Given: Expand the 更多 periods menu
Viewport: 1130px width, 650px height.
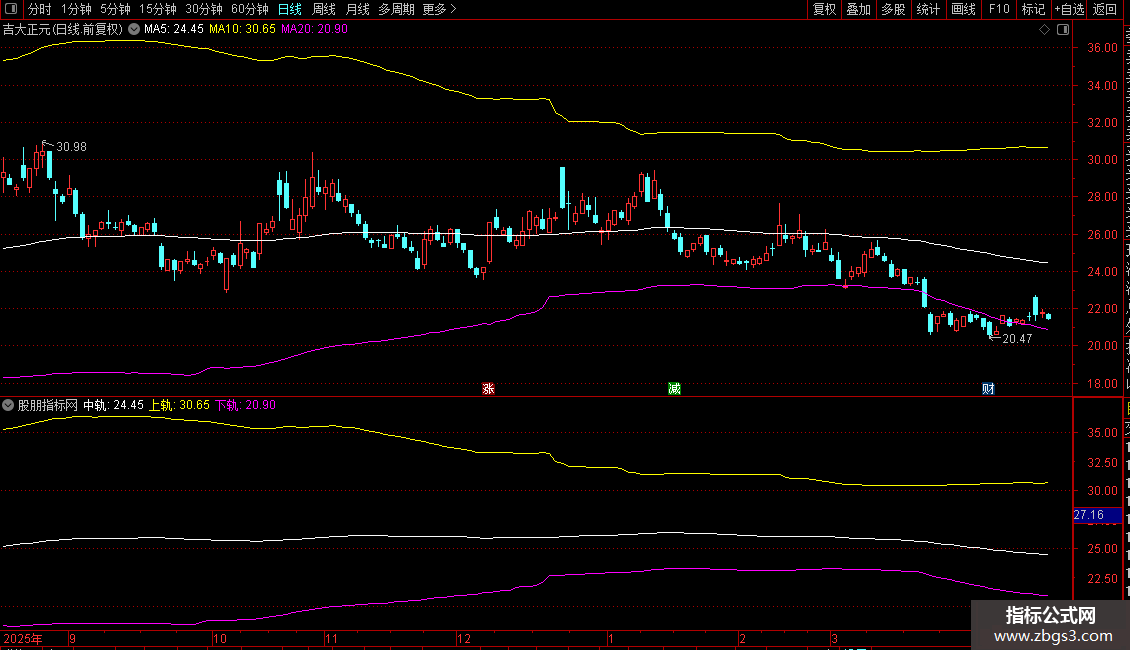Looking at the screenshot, I should (440, 9).
